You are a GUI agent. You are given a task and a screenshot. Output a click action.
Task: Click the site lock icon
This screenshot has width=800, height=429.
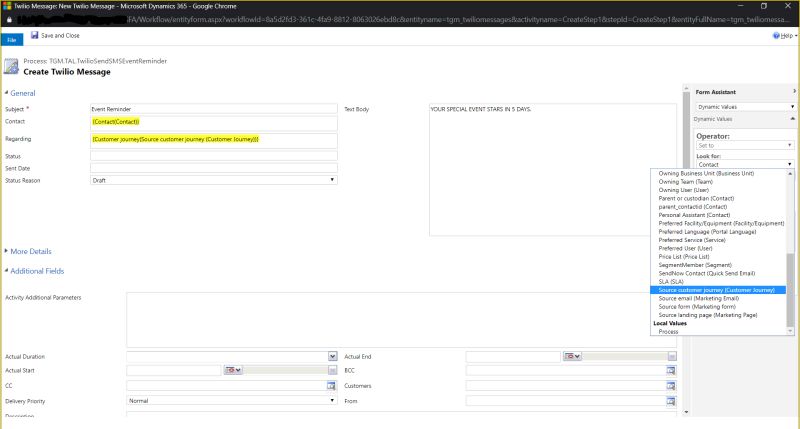point(9,20)
